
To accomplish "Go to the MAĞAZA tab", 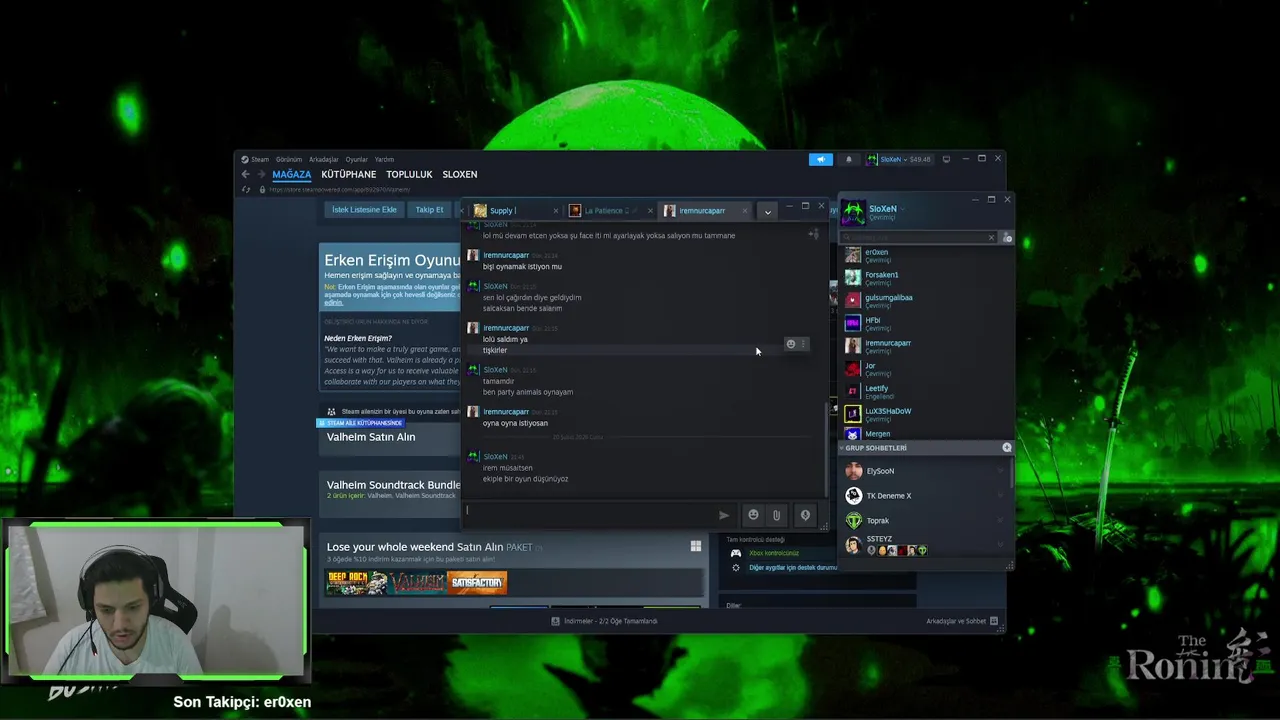I will [292, 174].
